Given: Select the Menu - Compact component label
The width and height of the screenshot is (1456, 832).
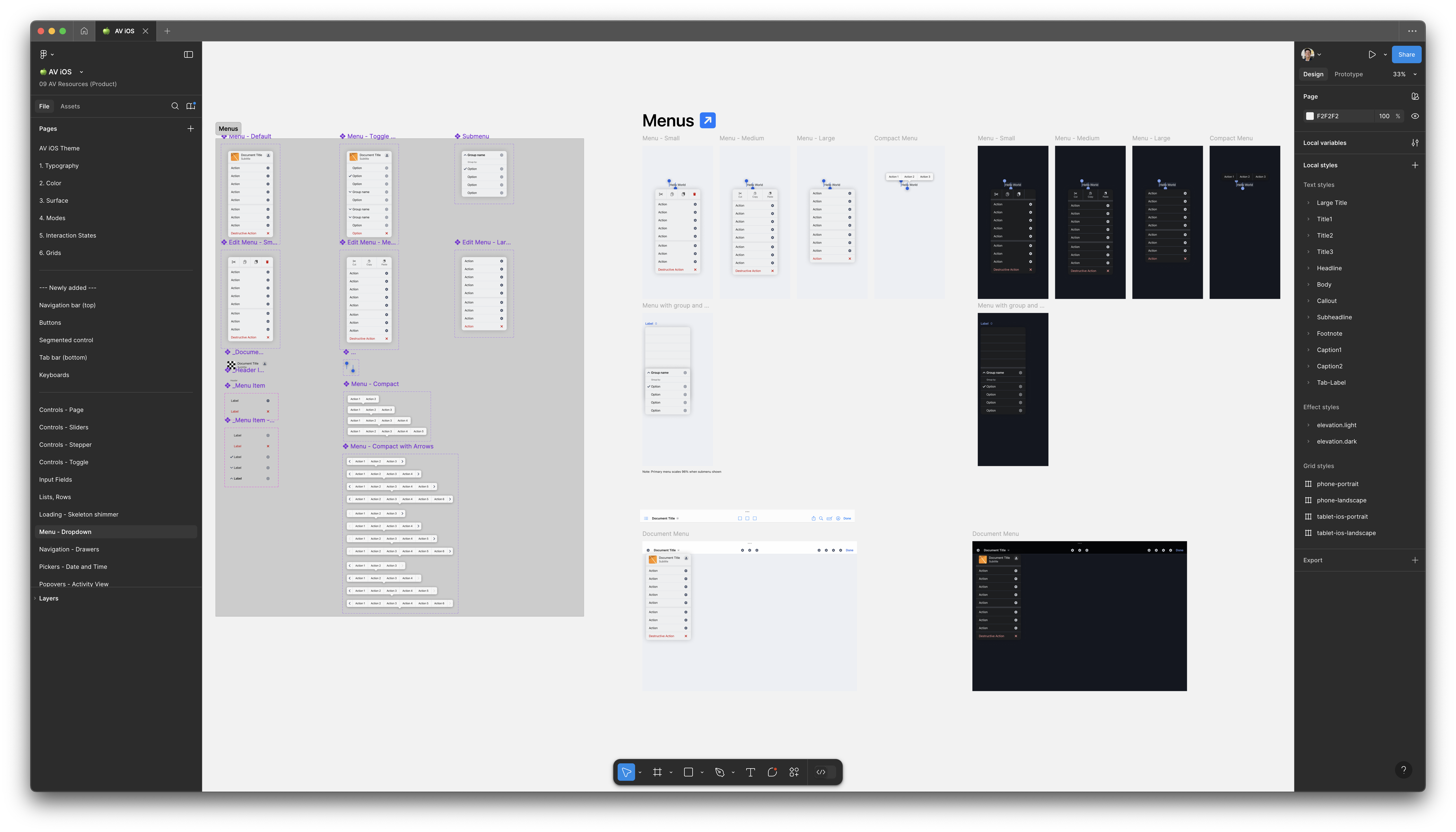Looking at the screenshot, I should [x=374, y=384].
